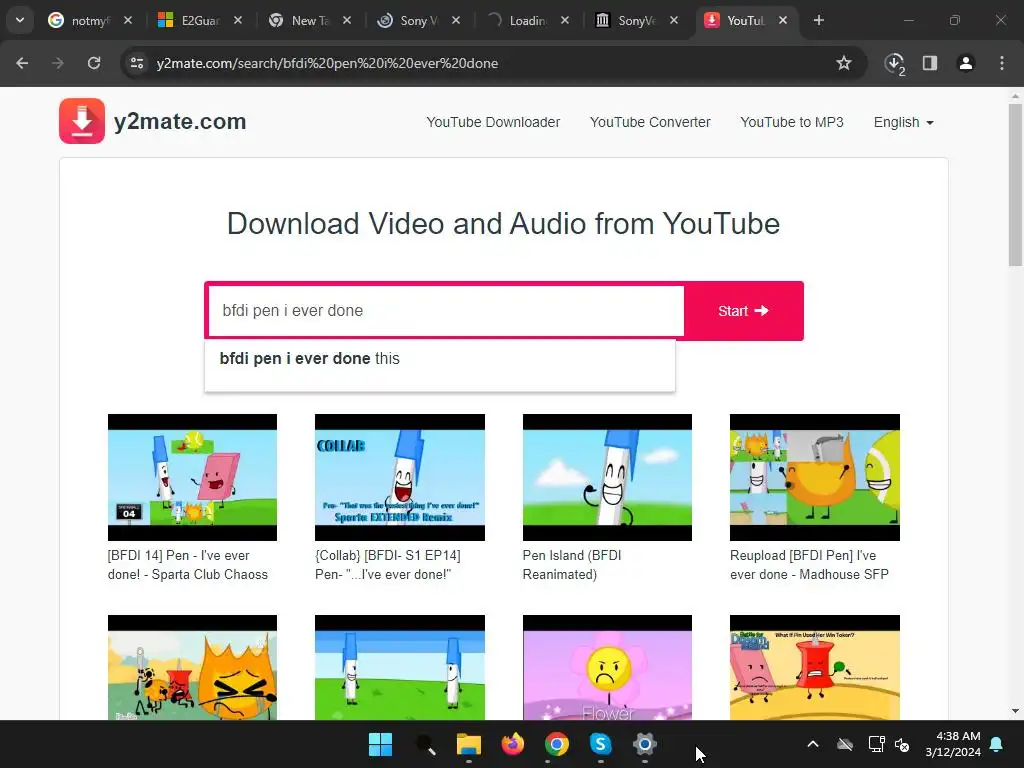
Task: Open YouTube Converter nav link
Action: (650, 122)
